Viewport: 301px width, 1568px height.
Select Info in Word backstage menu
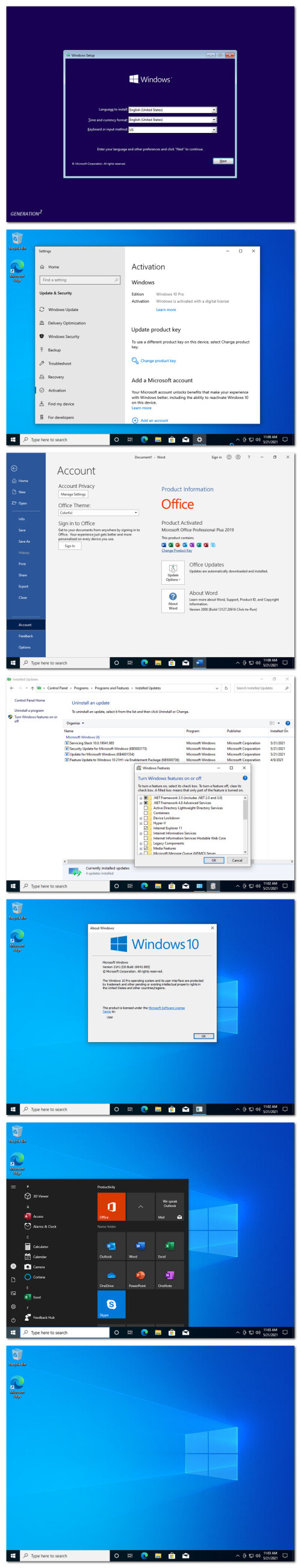21,519
